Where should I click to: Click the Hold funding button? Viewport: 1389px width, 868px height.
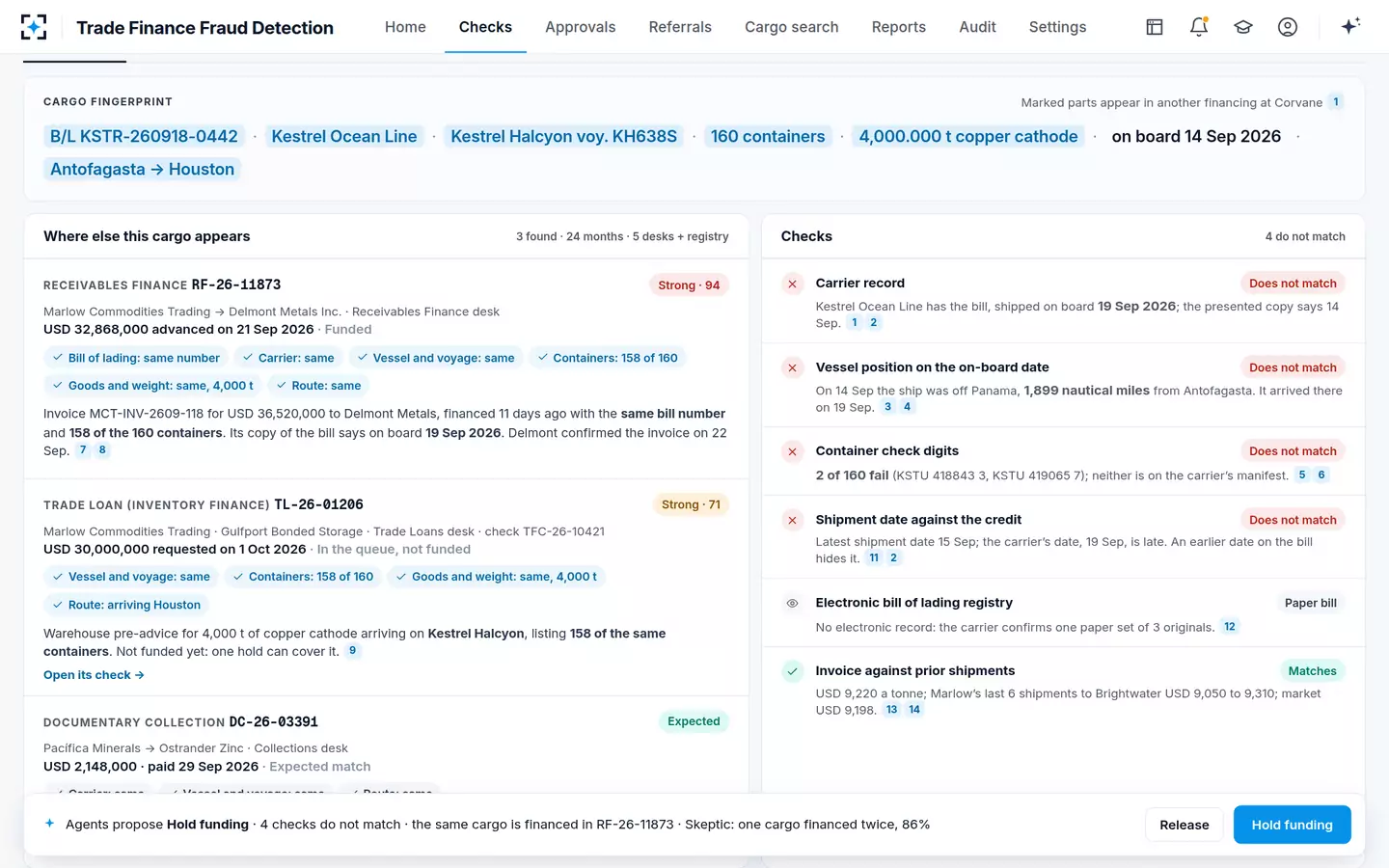pos(1292,825)
